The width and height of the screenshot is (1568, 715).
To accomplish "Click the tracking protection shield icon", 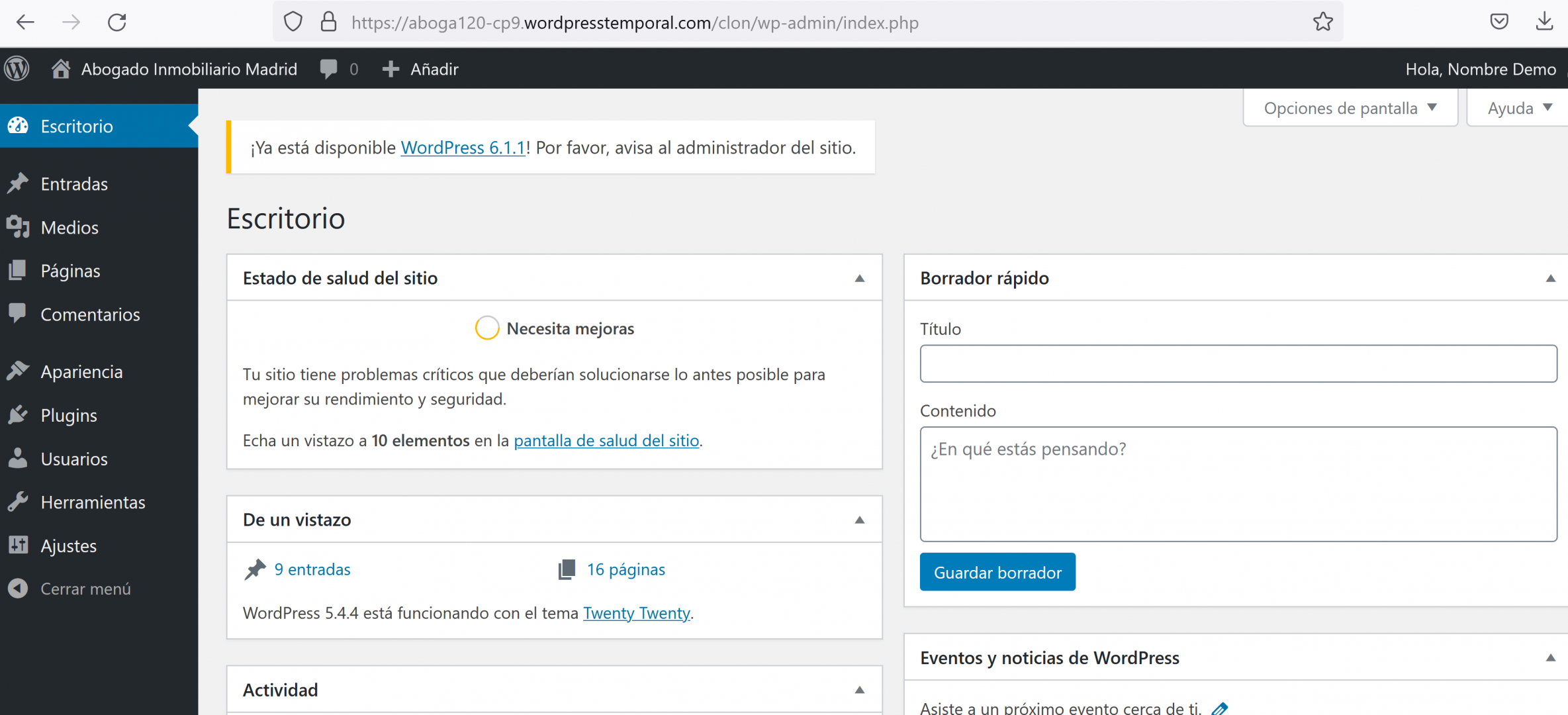I will click(293, 22).
